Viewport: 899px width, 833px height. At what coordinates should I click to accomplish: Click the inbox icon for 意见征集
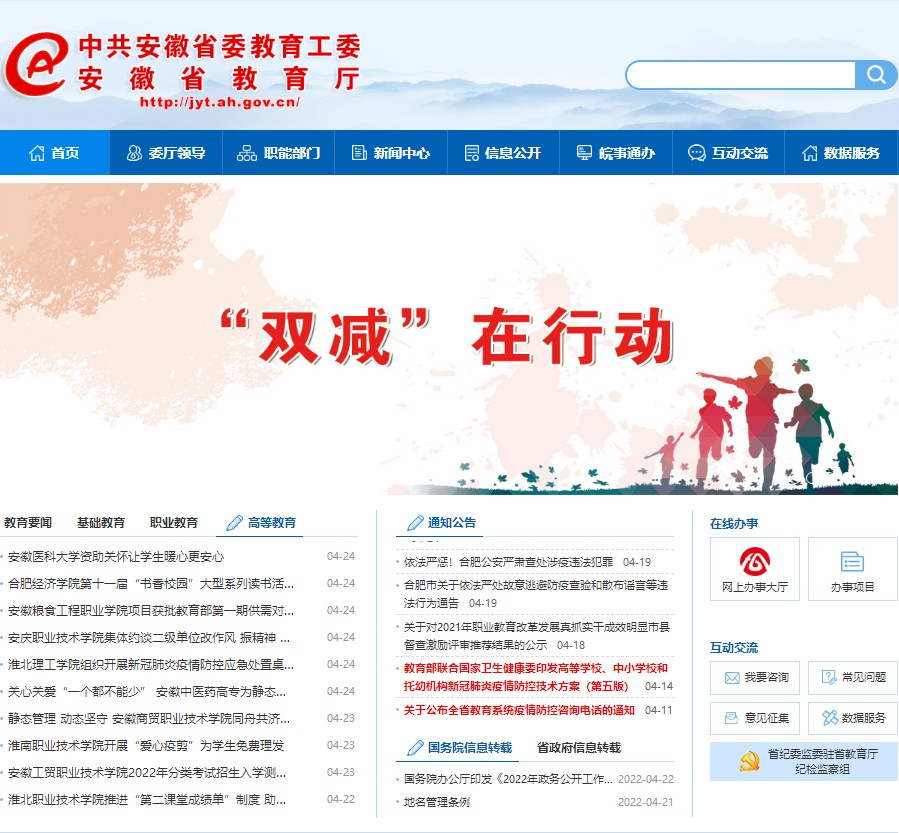click(731, 718)
